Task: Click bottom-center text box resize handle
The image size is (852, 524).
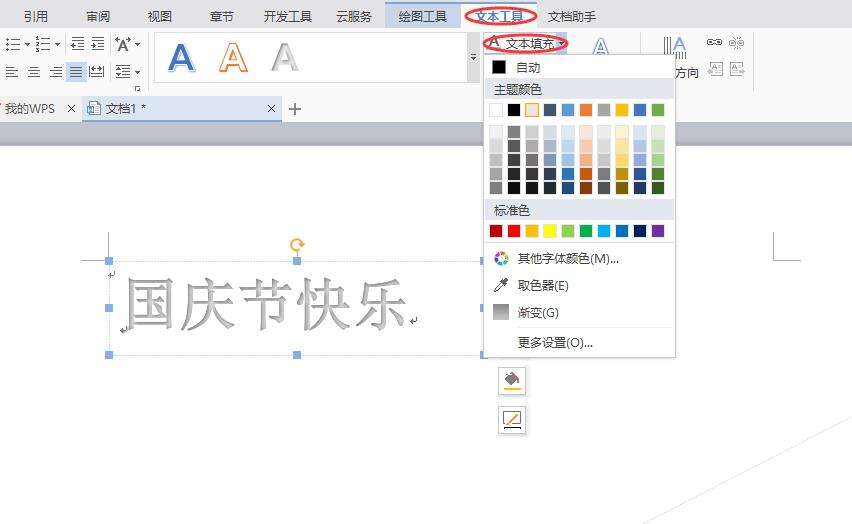Action: pyautogui.click(x=297, y=355)
